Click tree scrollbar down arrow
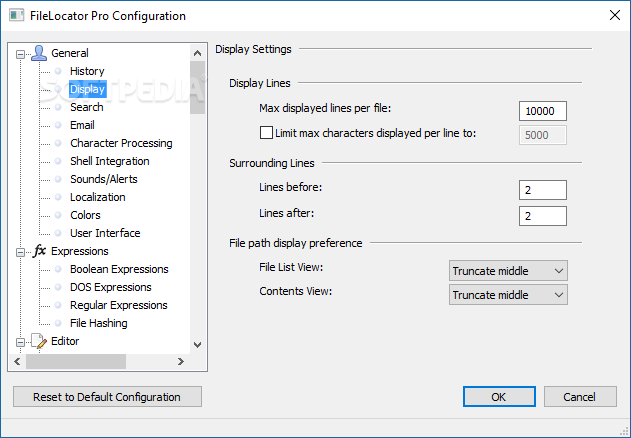Screen dimensions: 631x438 coord(197,345)
